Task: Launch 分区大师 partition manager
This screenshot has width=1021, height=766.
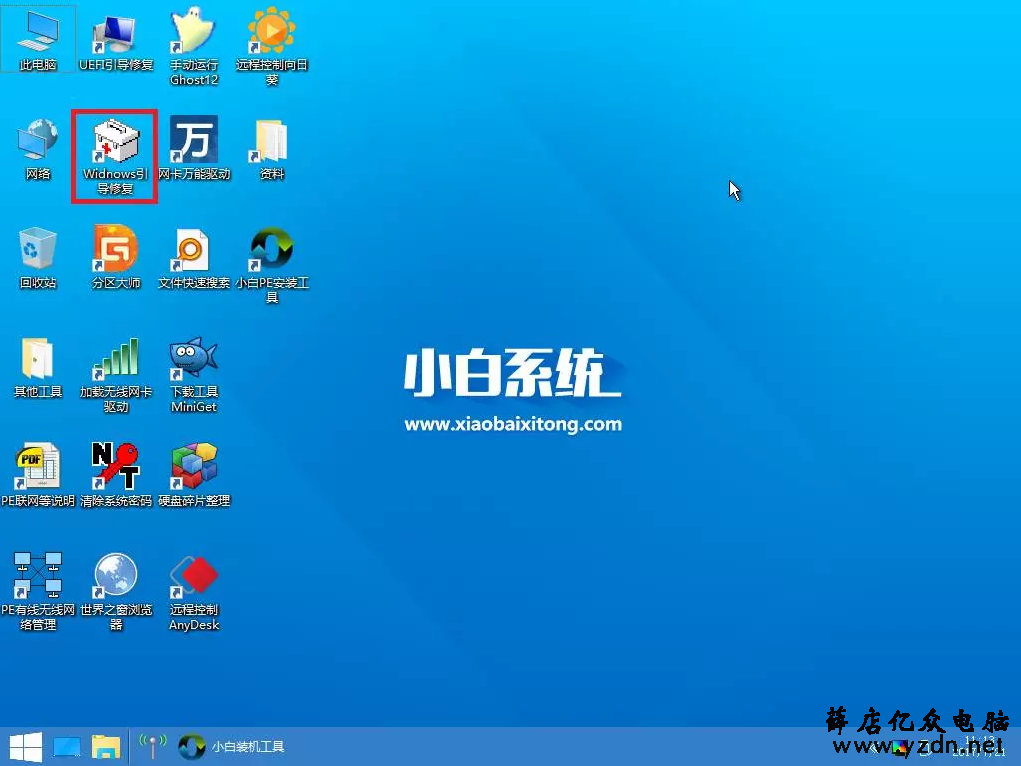Action: click(x=116, y=258)
